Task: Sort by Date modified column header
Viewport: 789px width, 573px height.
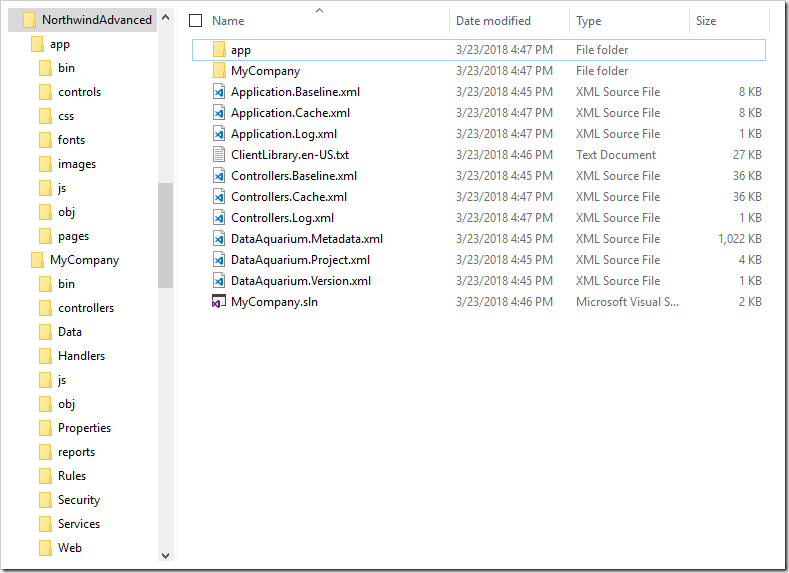Action: click(493, 21)
